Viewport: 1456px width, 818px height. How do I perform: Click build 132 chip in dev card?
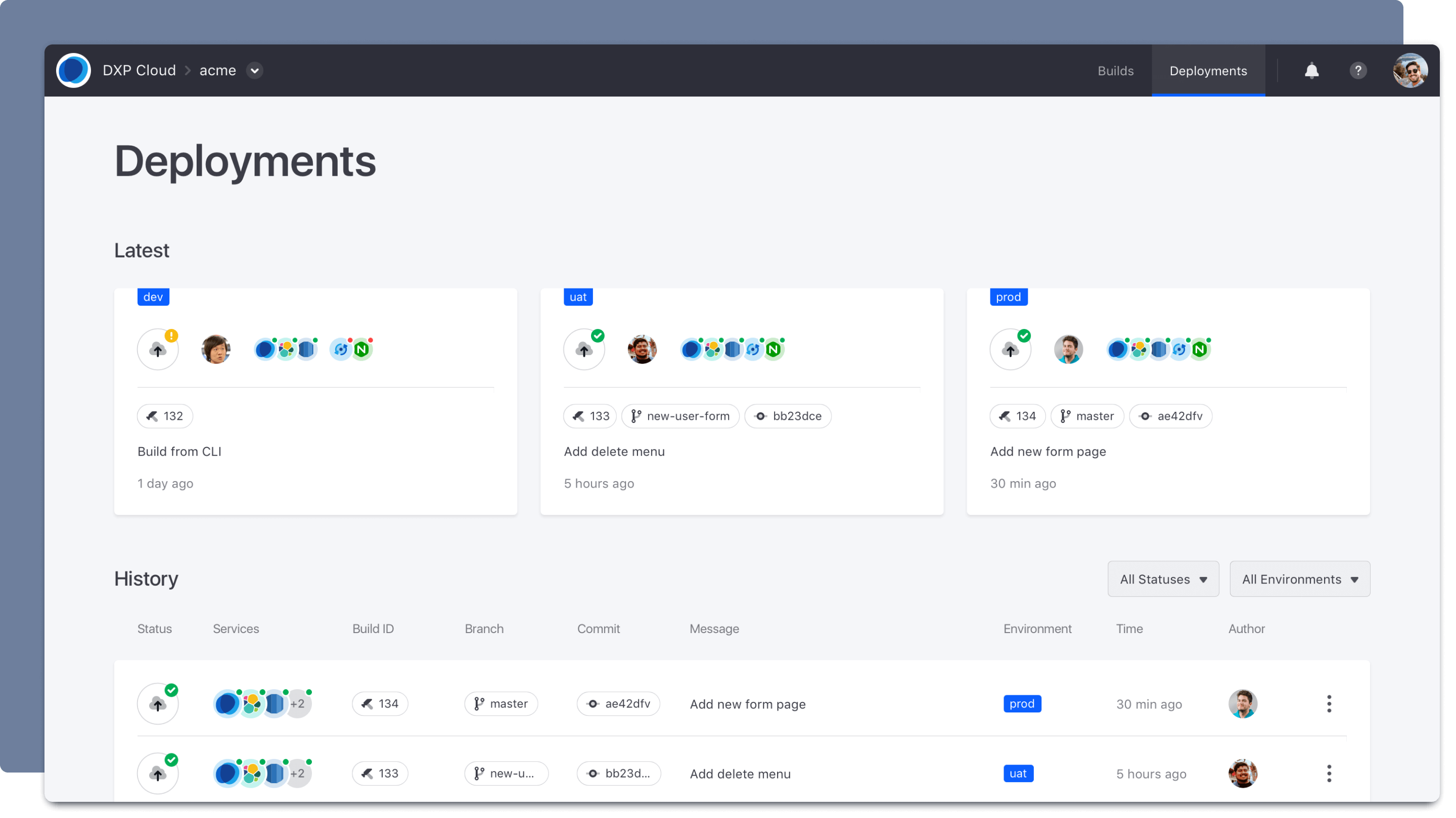click(x=164, y=416)
